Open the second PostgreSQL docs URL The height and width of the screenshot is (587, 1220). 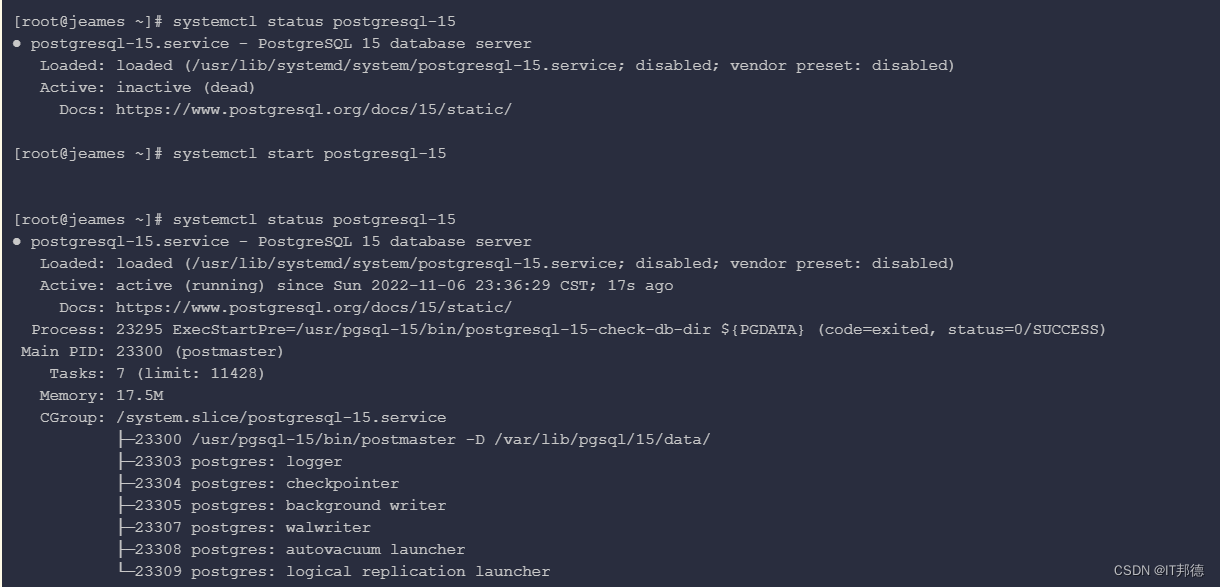(x=314, y=308)
